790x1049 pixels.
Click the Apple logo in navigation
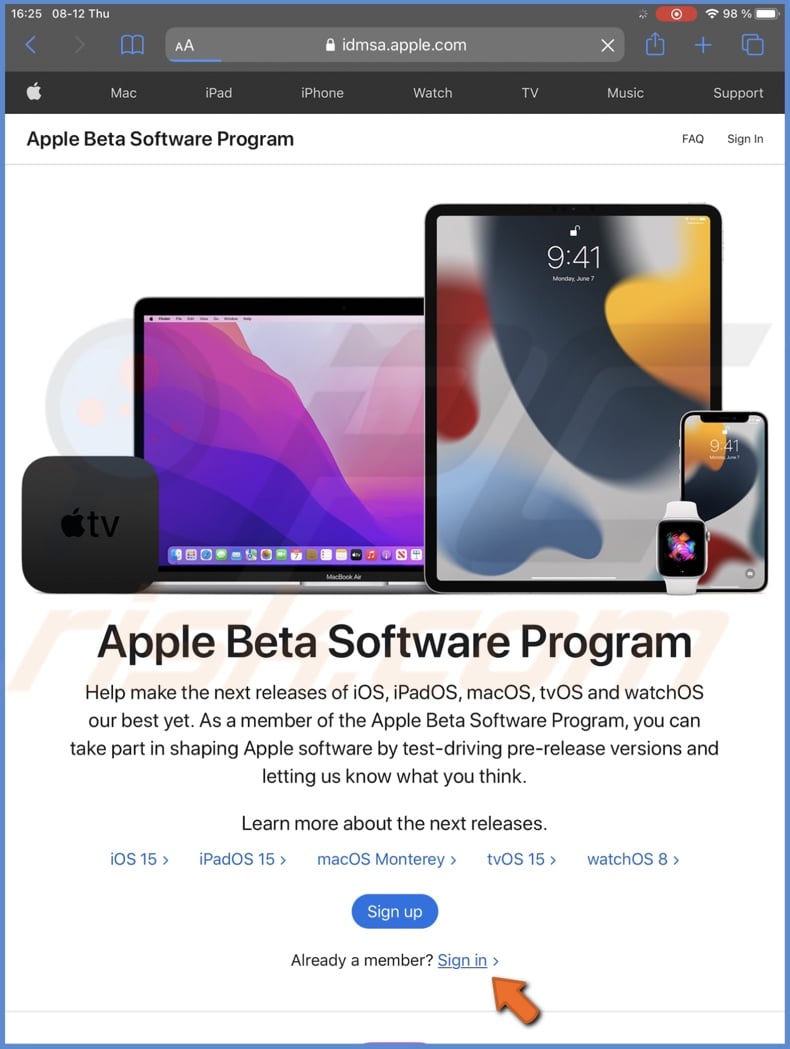(x=34, y=92)
